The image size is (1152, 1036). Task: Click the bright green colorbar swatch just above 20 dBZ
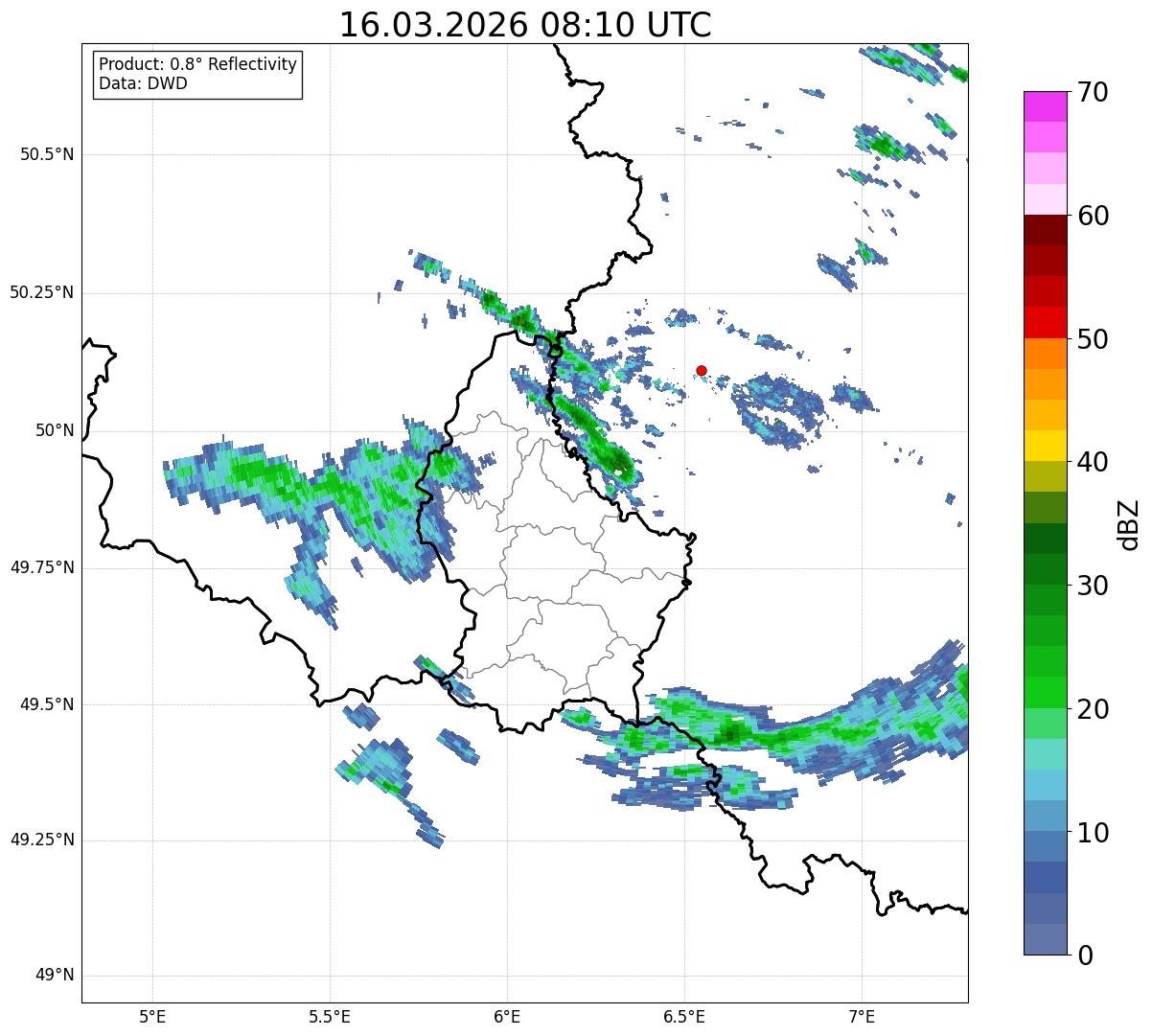(x=1046, y=693)
